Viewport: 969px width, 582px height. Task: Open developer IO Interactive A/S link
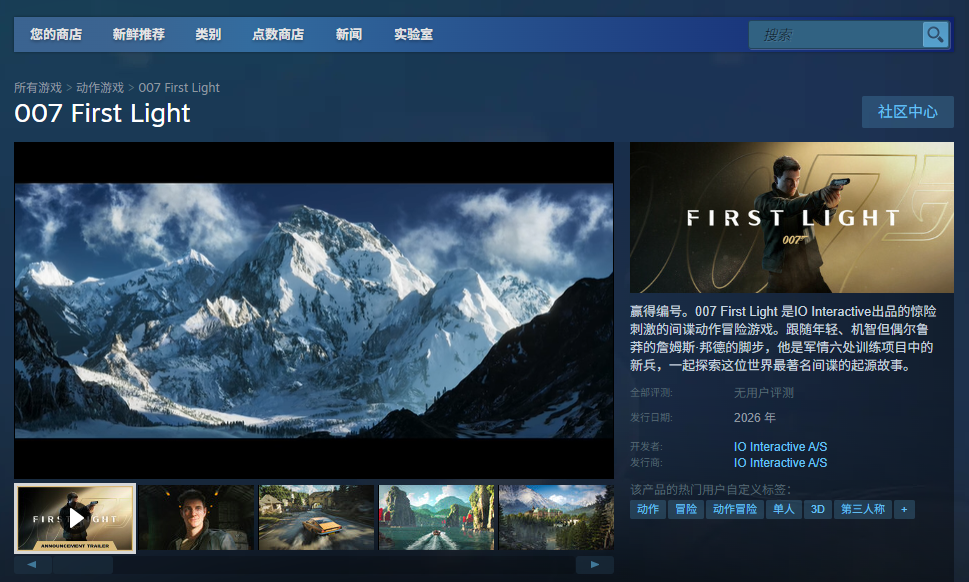(781, 446)
